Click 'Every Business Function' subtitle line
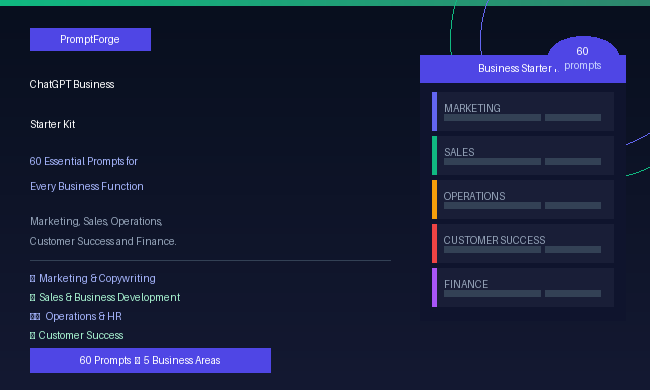The height and width of the screenshot is (390, 650). pyautogui.click(x=87, y=187)
